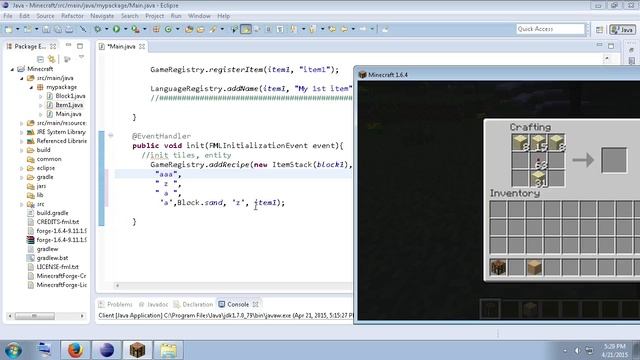Viewport: 640px width, 360px height.
Task: Click the Debug bug icon
Action: [98, 29]
